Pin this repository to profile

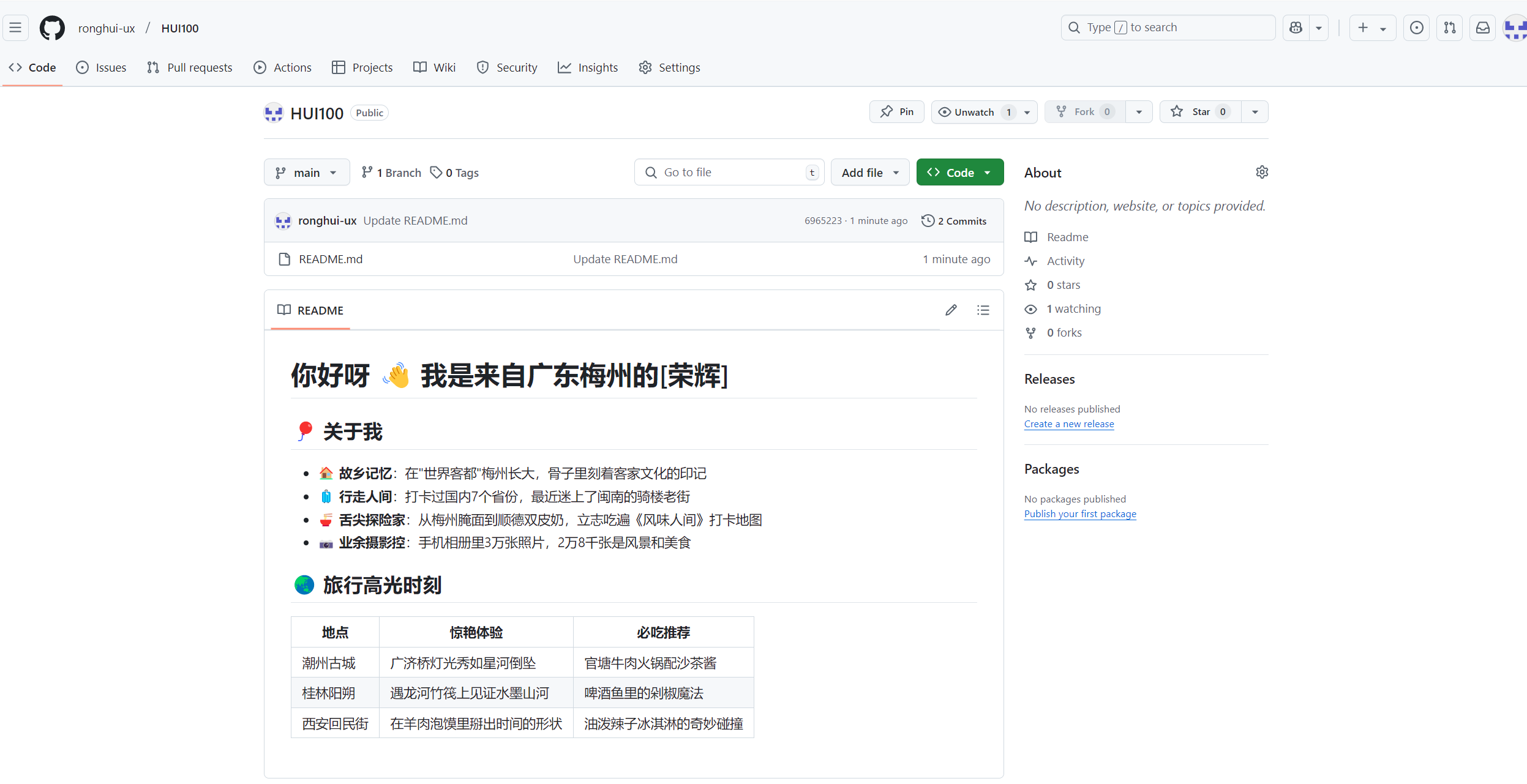(x=896, y=112)
